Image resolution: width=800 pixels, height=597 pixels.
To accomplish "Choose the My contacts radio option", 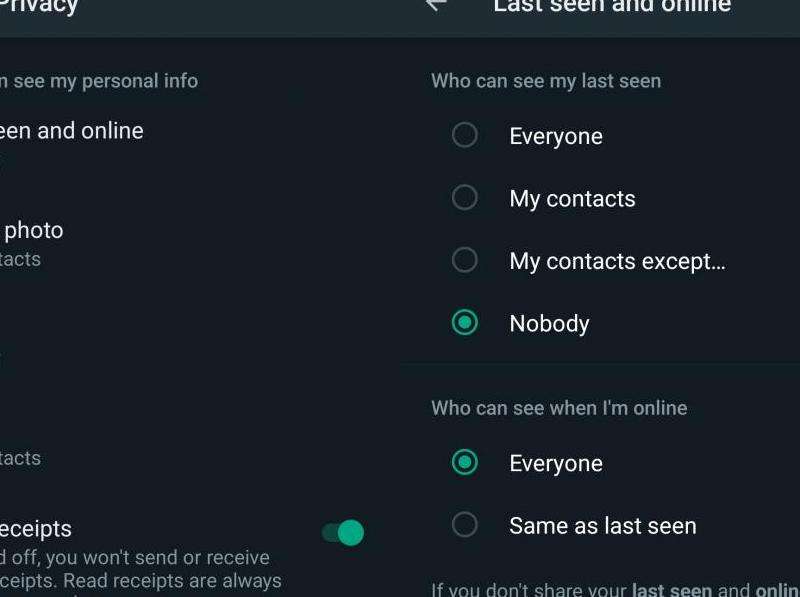I will point(465,198).
